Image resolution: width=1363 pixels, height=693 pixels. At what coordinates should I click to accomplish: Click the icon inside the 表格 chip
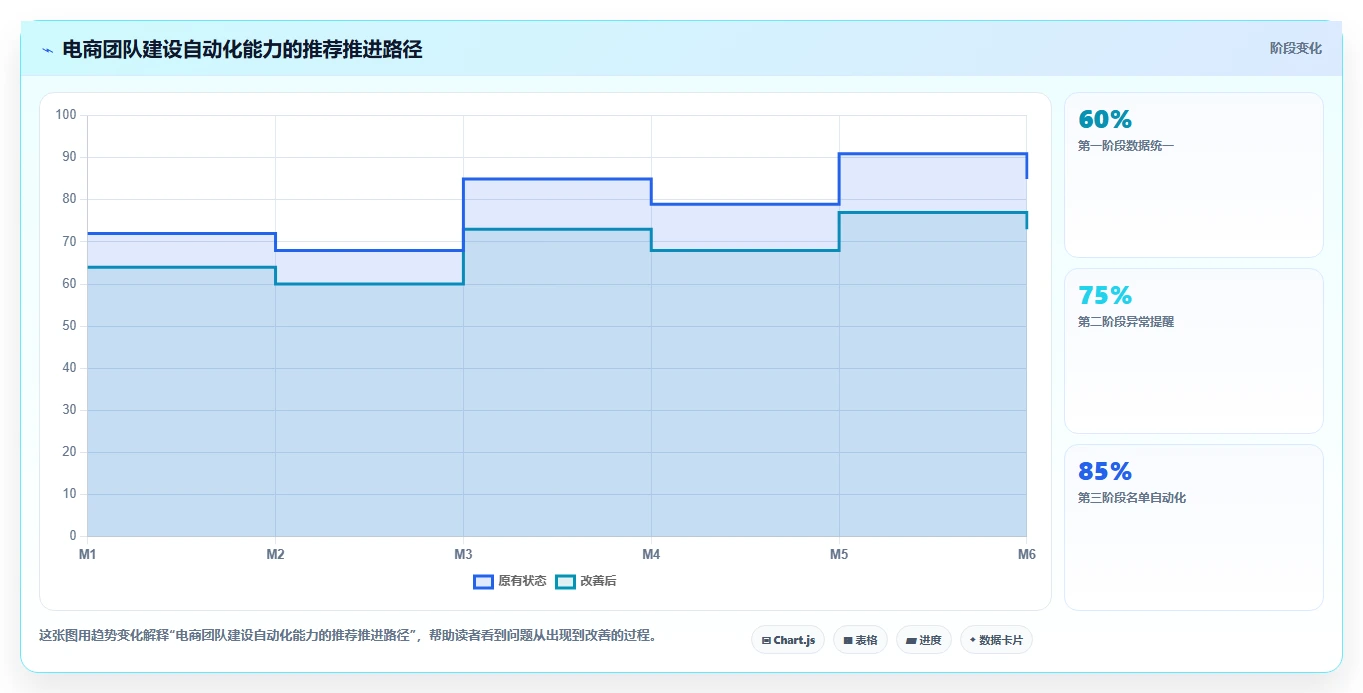click(x=848, y=640)
